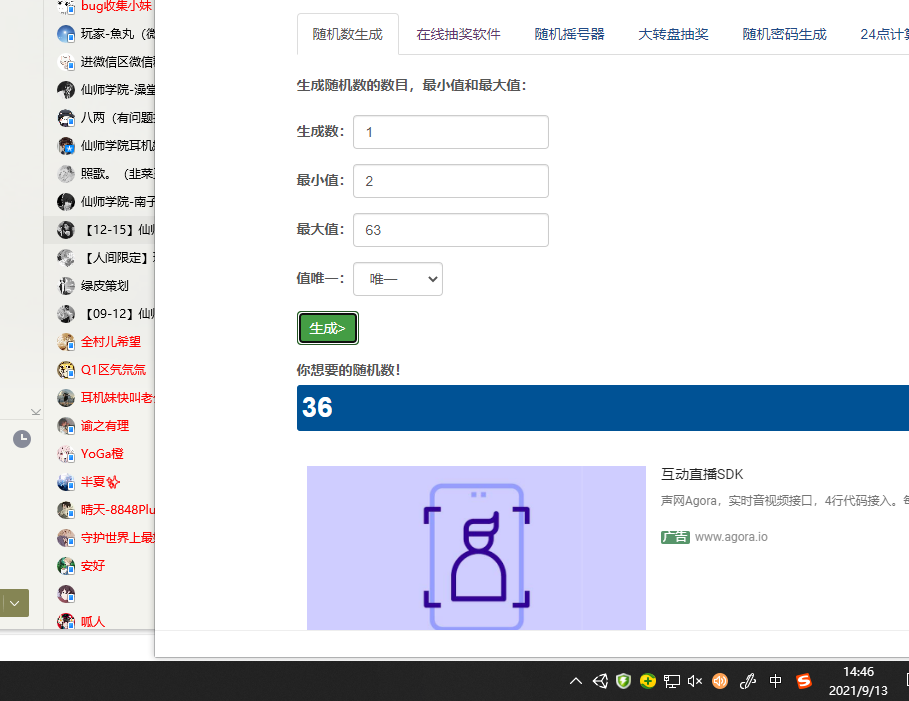Open the green shield security tray icon
909x701 pixels.
coord(624,681)
